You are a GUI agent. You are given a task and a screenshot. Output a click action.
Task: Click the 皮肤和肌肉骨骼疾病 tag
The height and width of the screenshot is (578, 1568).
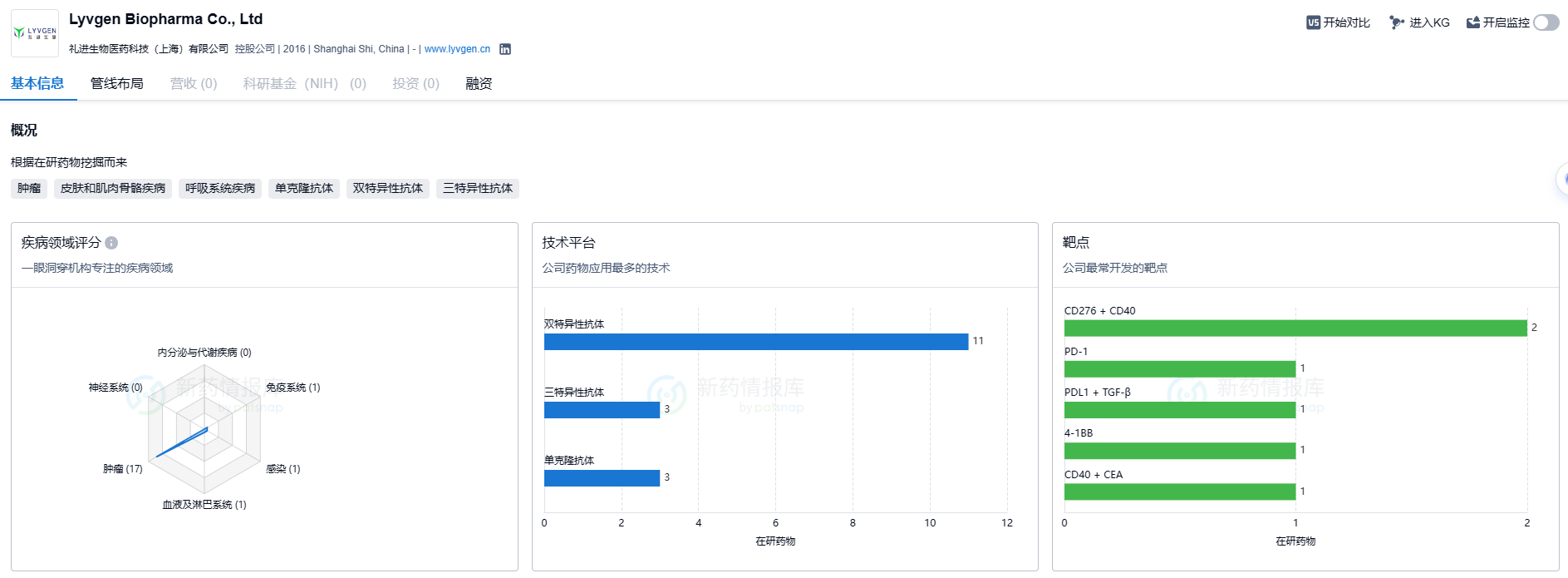tap(113, 189)
